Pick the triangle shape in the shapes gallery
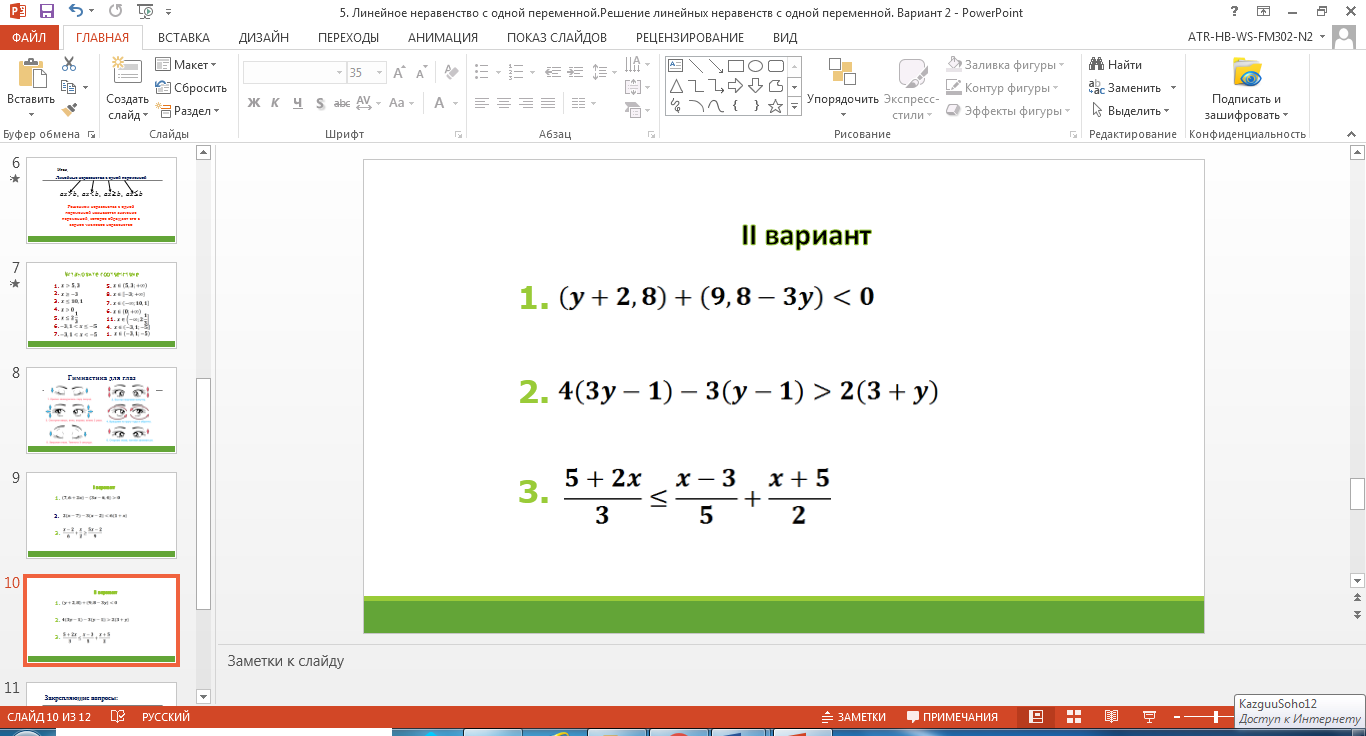This screenshot has height=736, width=1366. (676, 86)
